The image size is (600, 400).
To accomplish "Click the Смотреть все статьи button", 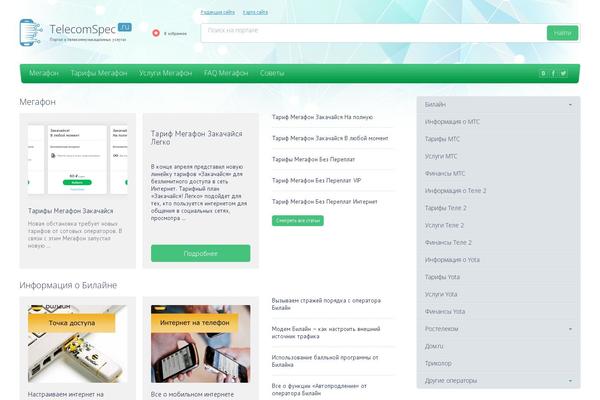I will 298,220.
